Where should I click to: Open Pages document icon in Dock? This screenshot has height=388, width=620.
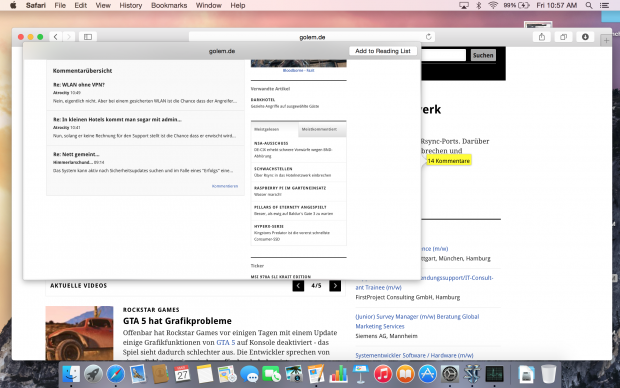point(316,374)
